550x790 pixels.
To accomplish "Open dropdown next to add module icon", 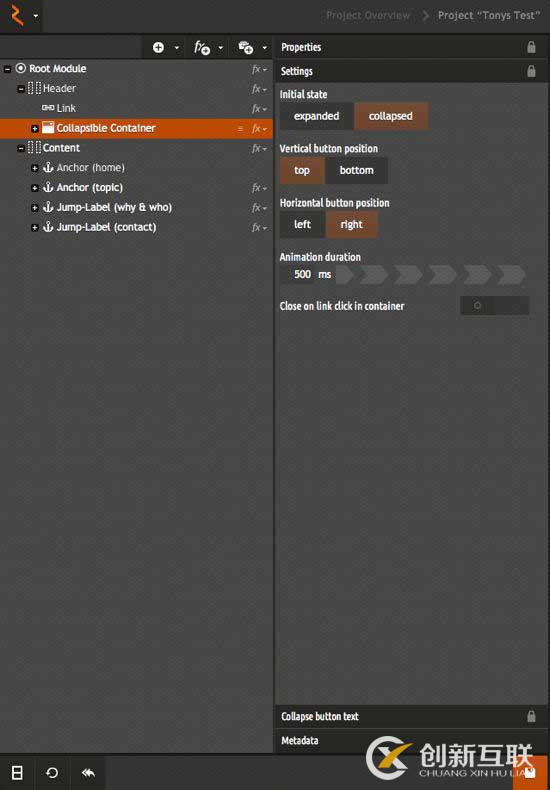I will pyautogui.click(x=177, y=48).
